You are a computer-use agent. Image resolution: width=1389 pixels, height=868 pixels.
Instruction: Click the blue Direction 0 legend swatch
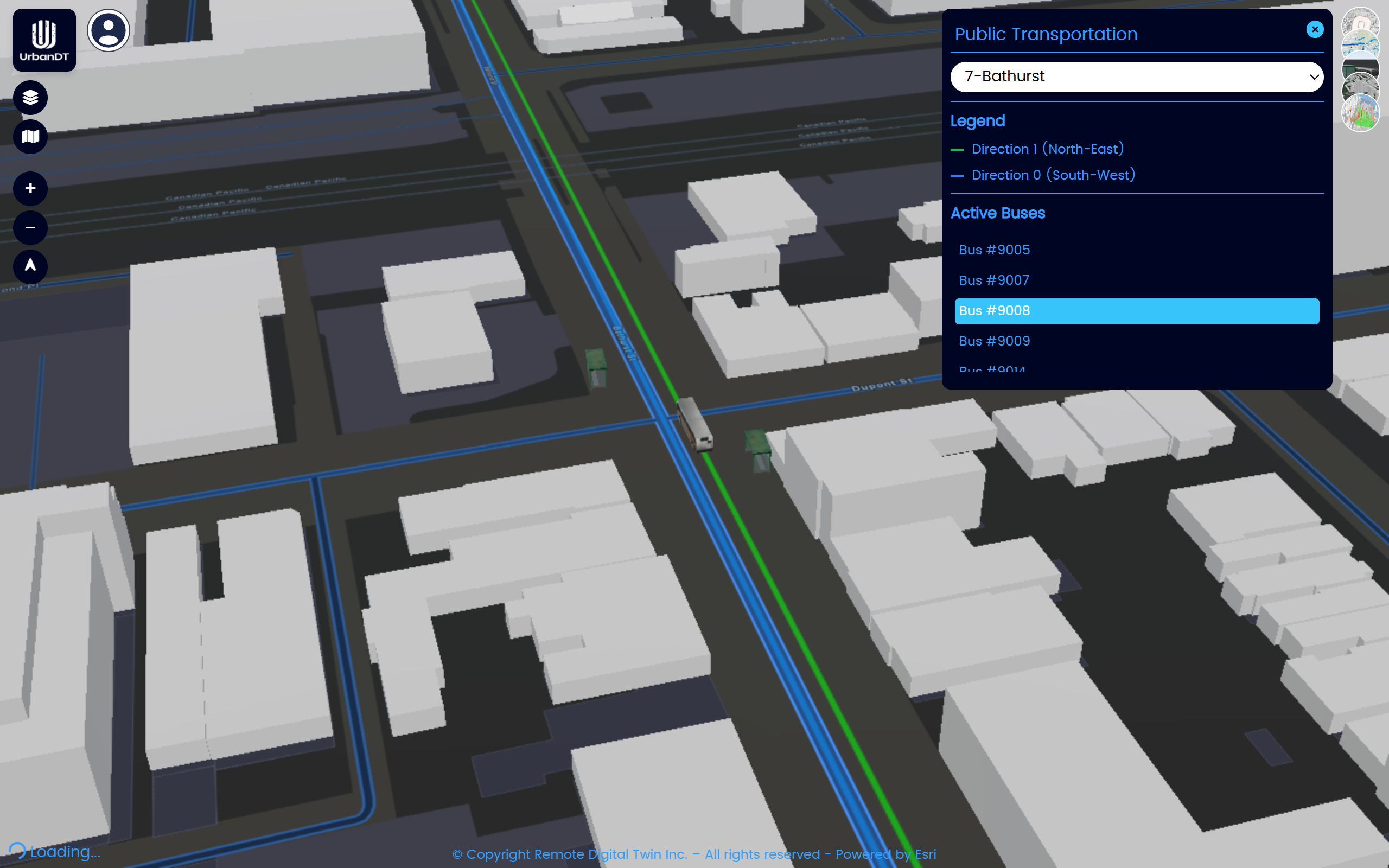[957, 176]
